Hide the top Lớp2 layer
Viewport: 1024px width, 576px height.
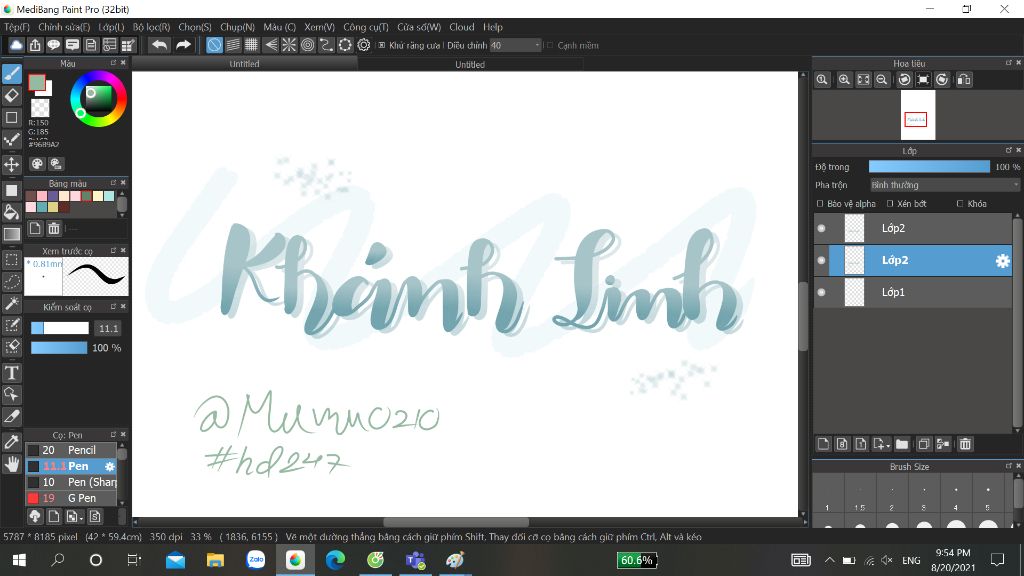pos(822,228)
